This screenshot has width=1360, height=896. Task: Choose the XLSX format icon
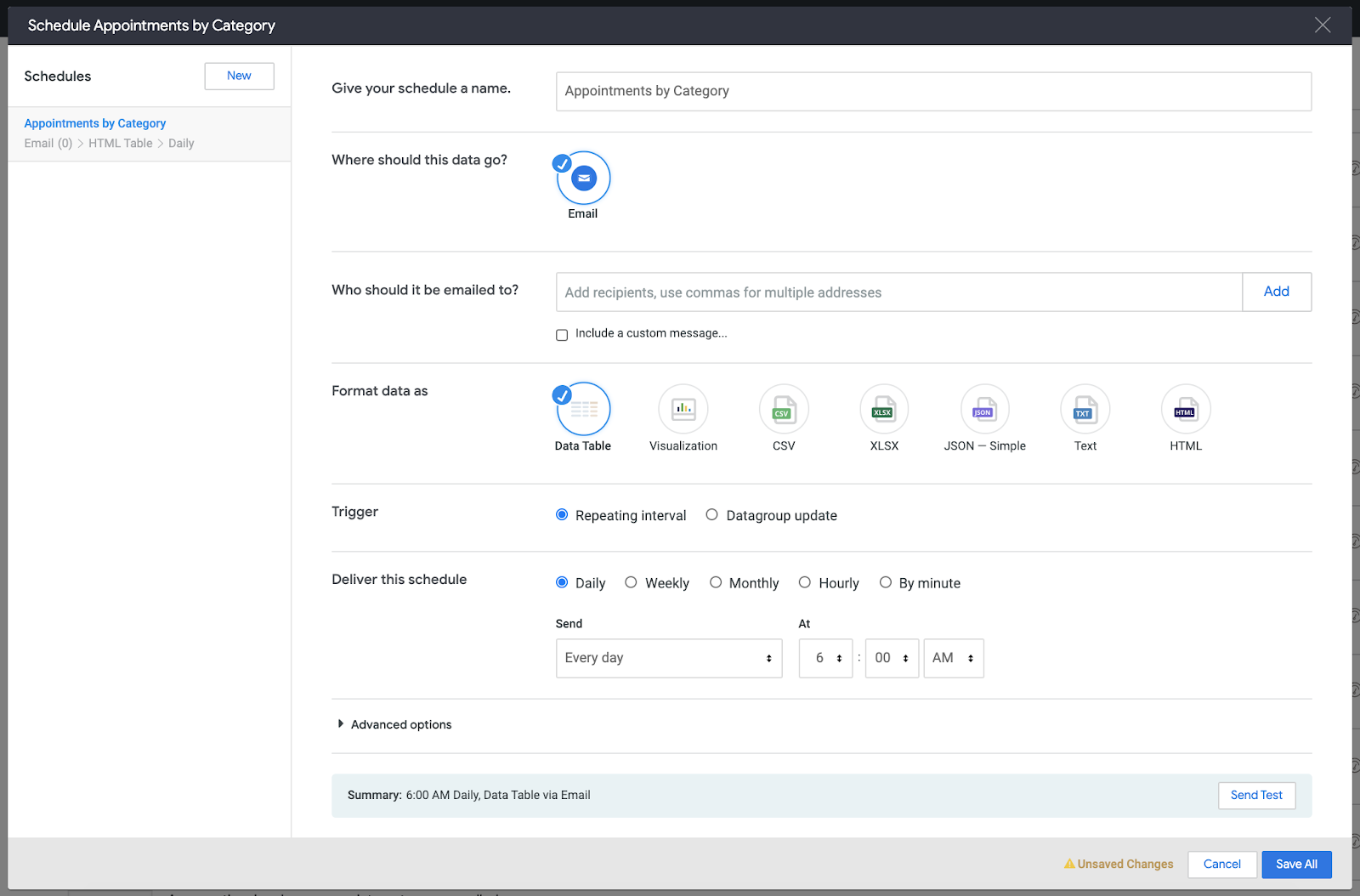coord(884,410)
